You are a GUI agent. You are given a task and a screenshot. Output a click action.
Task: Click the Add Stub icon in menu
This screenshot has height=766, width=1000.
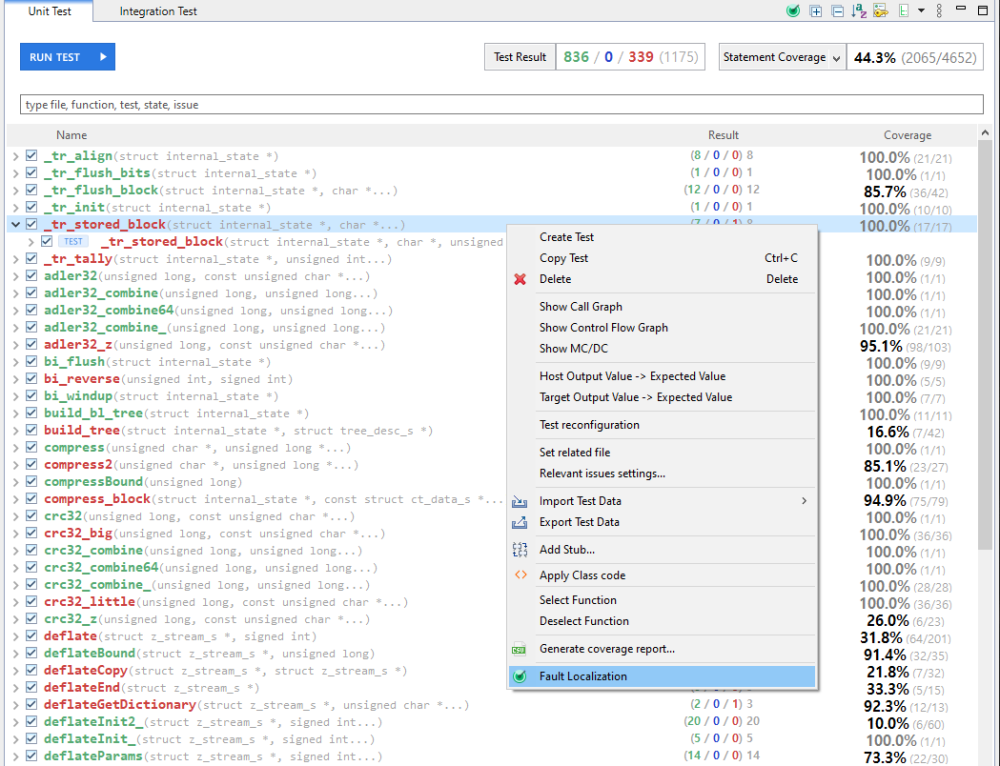pos(520,549)
